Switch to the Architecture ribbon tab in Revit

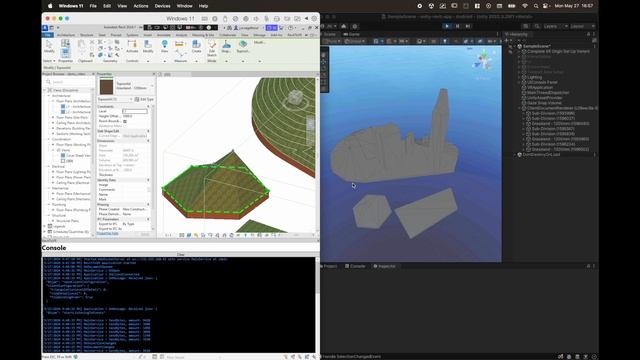pyautogui.click(x=66, y=36)
